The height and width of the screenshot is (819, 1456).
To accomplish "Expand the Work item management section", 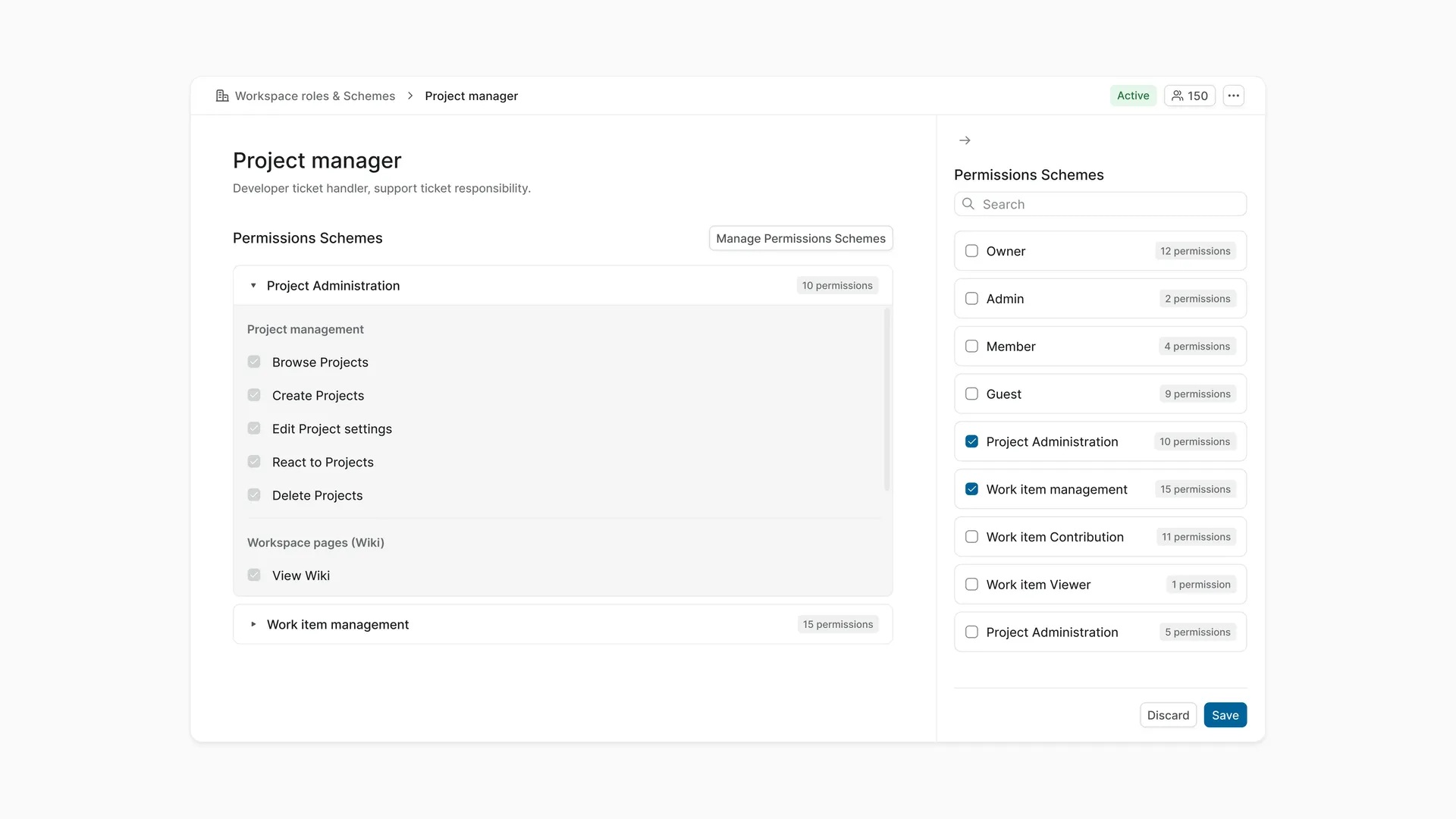I will 253,624.
